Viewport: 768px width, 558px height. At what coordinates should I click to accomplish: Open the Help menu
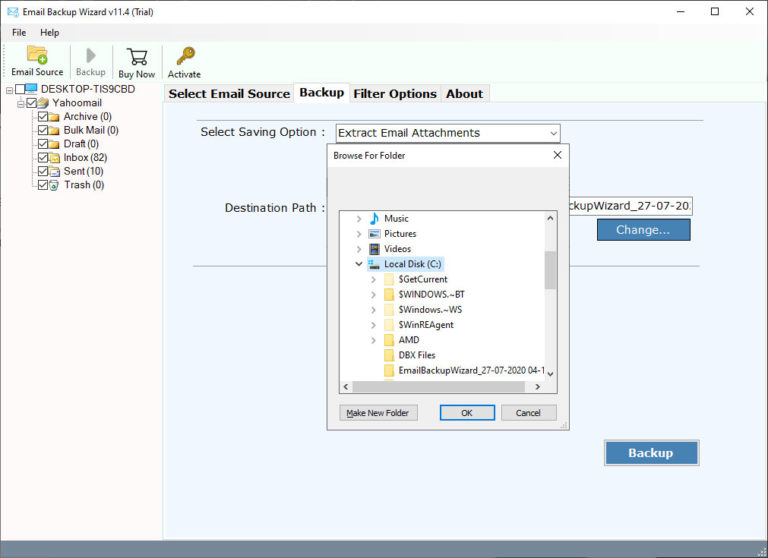(49, 32)
